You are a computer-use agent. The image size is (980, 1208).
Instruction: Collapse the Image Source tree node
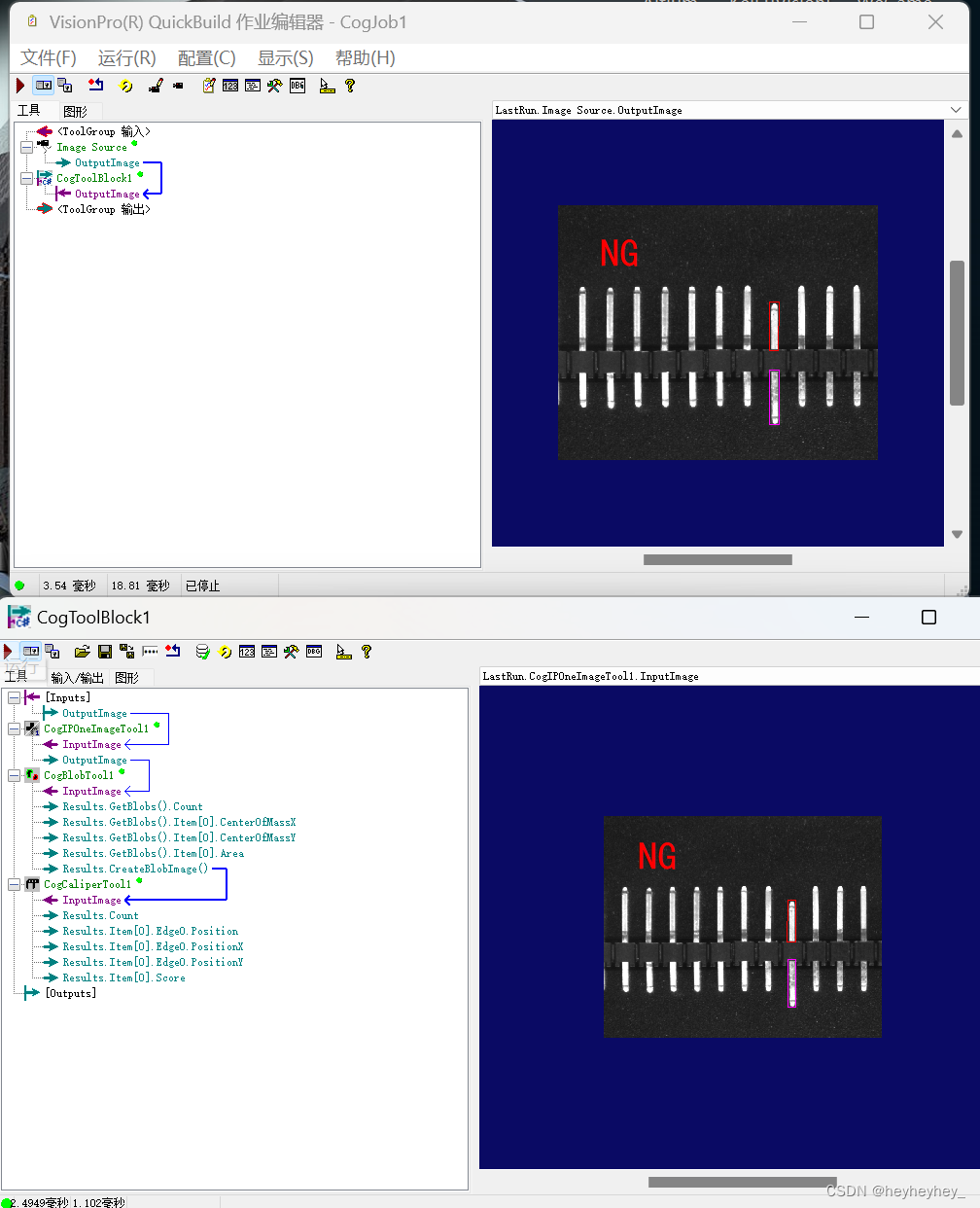(x=27, y=146)
